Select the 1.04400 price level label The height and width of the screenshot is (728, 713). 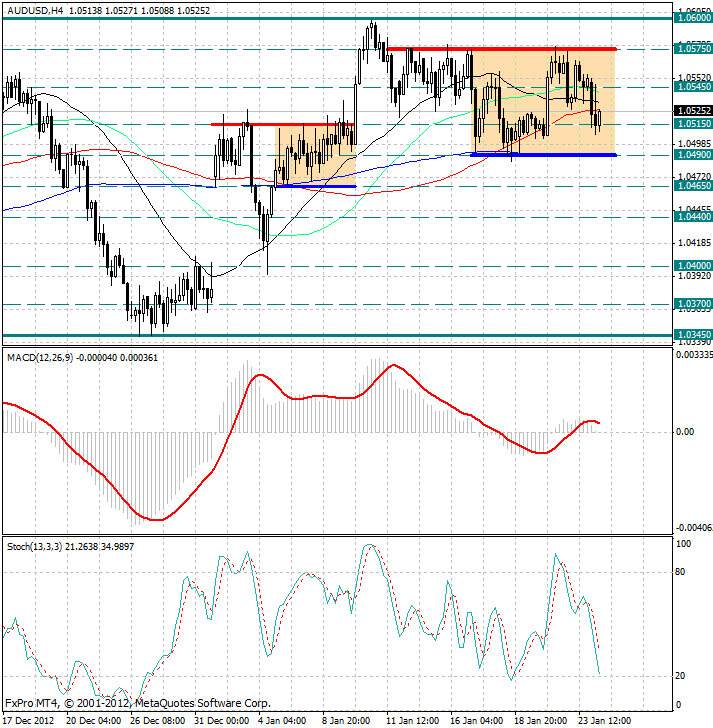(693, 217)
